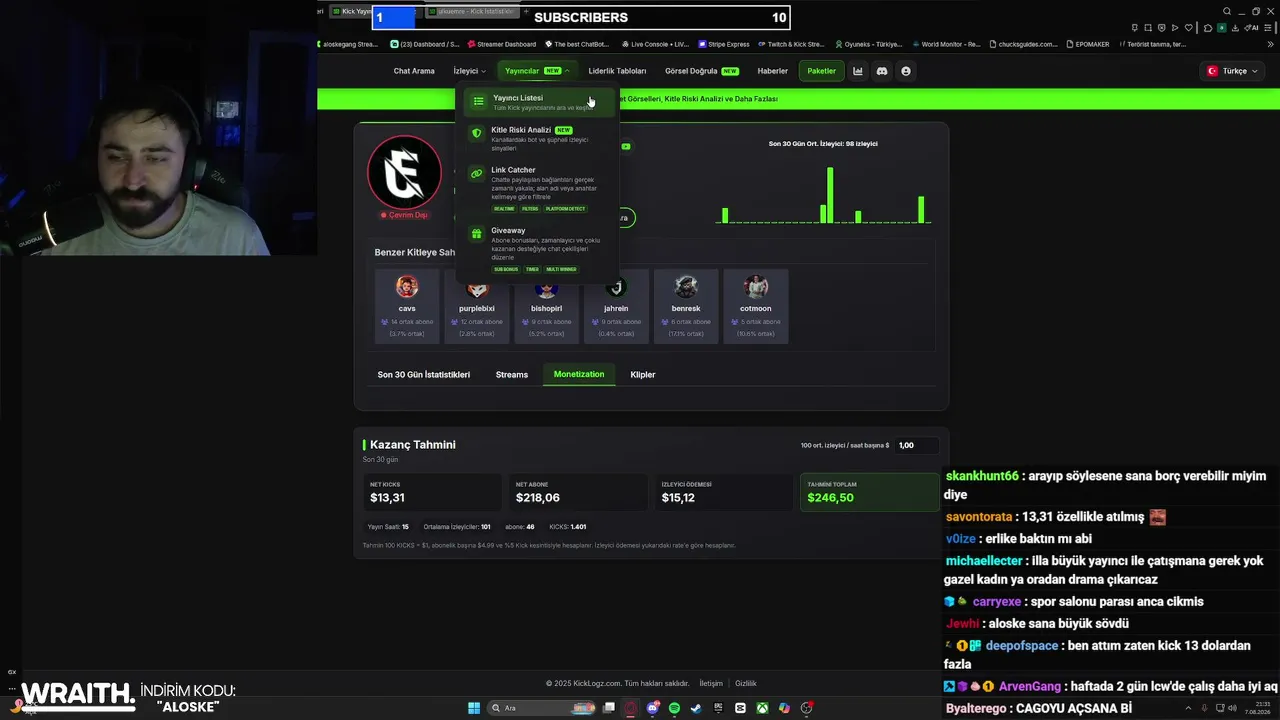Click the TAHMİNİ TOPLAM $246,50 card

tap(869, 492)
